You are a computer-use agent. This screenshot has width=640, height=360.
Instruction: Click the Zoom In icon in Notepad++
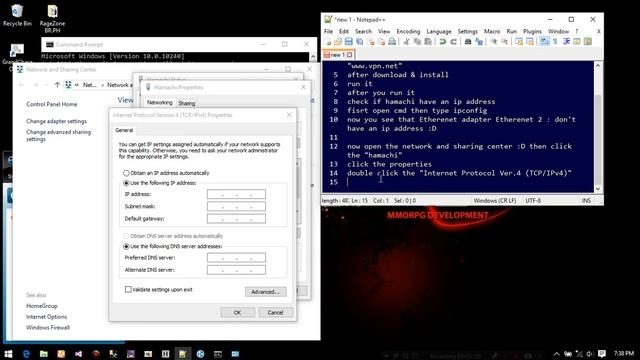(x=494, y=41)
